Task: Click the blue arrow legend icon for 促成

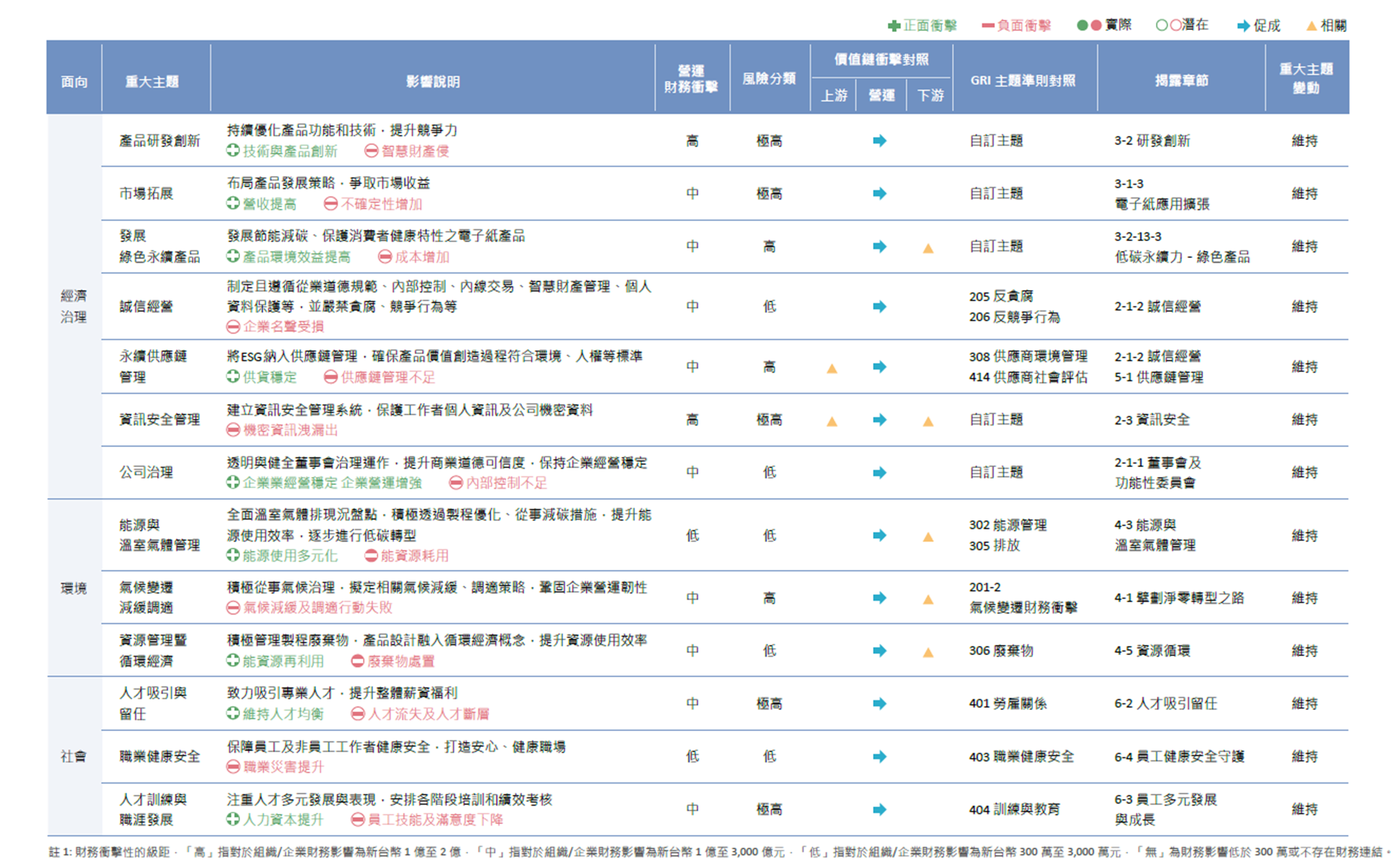Action: [1243, 26]
